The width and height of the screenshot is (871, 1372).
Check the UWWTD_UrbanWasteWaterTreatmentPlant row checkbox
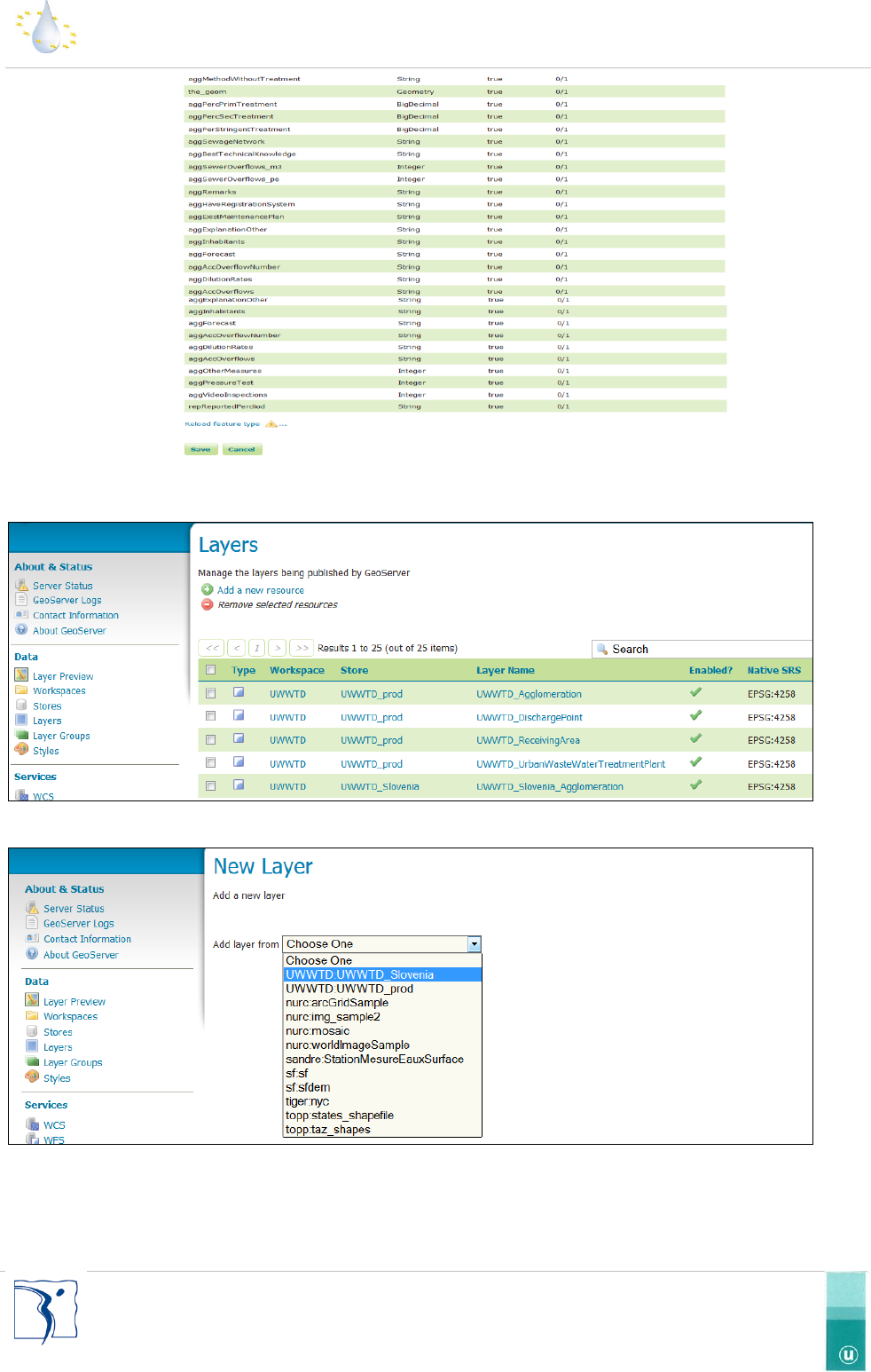[210, 762]
